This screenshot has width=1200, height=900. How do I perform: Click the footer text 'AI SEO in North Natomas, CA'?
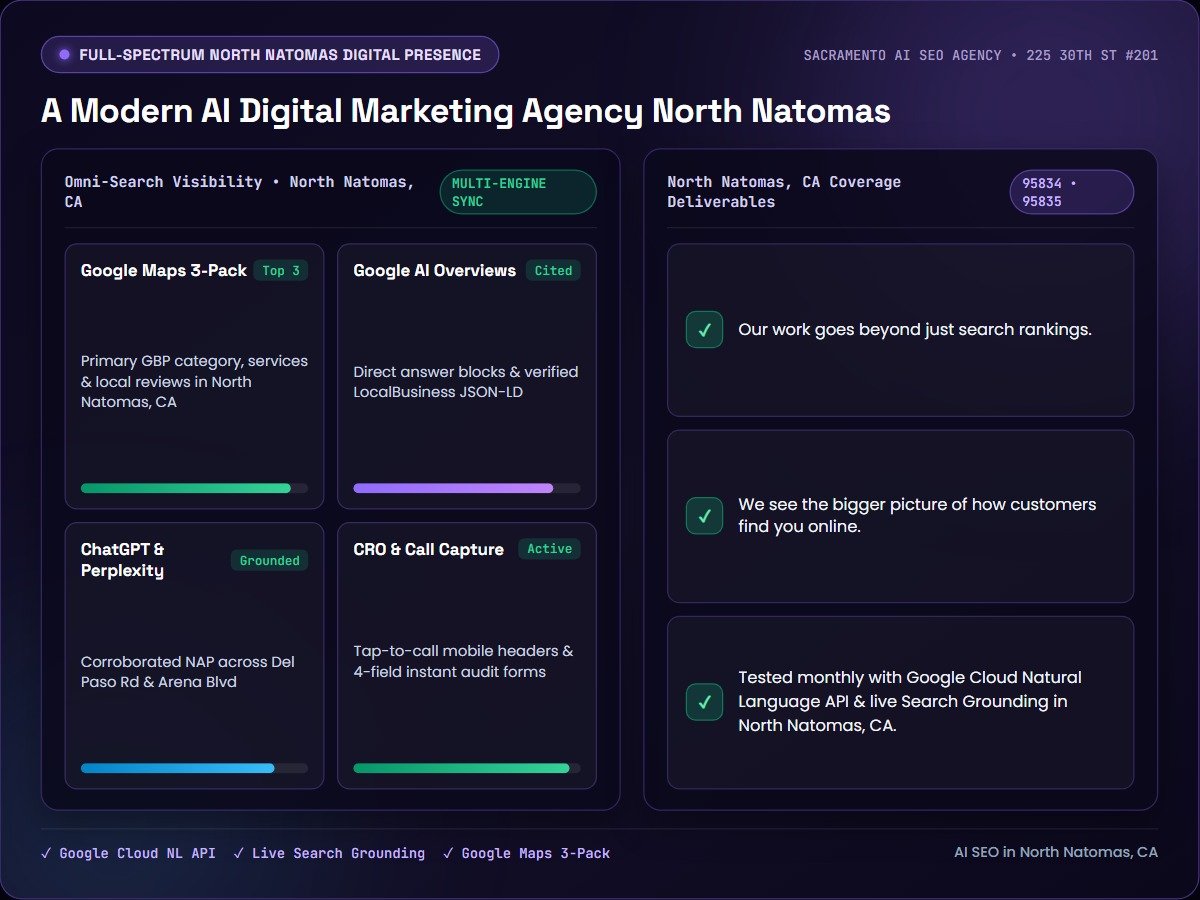pyautogui.click(x=1056, y=853)
